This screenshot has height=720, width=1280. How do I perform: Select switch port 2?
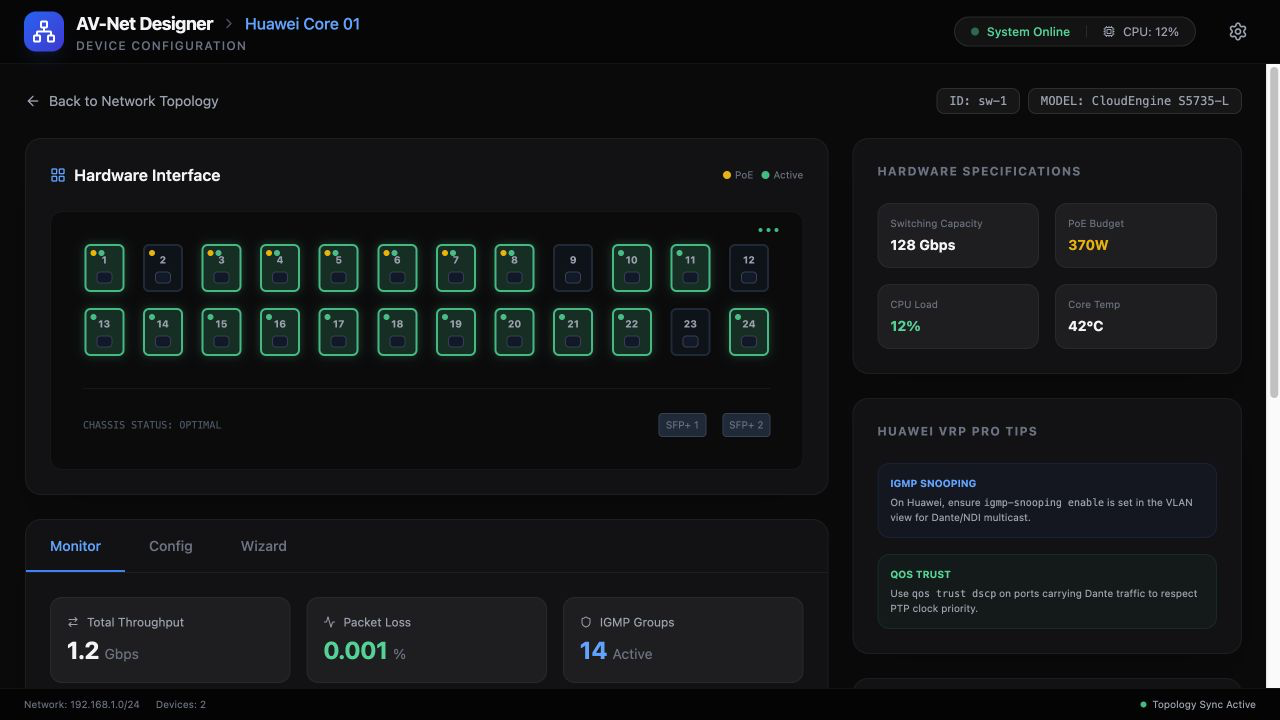pyautogui.click(x=163, y=268)
